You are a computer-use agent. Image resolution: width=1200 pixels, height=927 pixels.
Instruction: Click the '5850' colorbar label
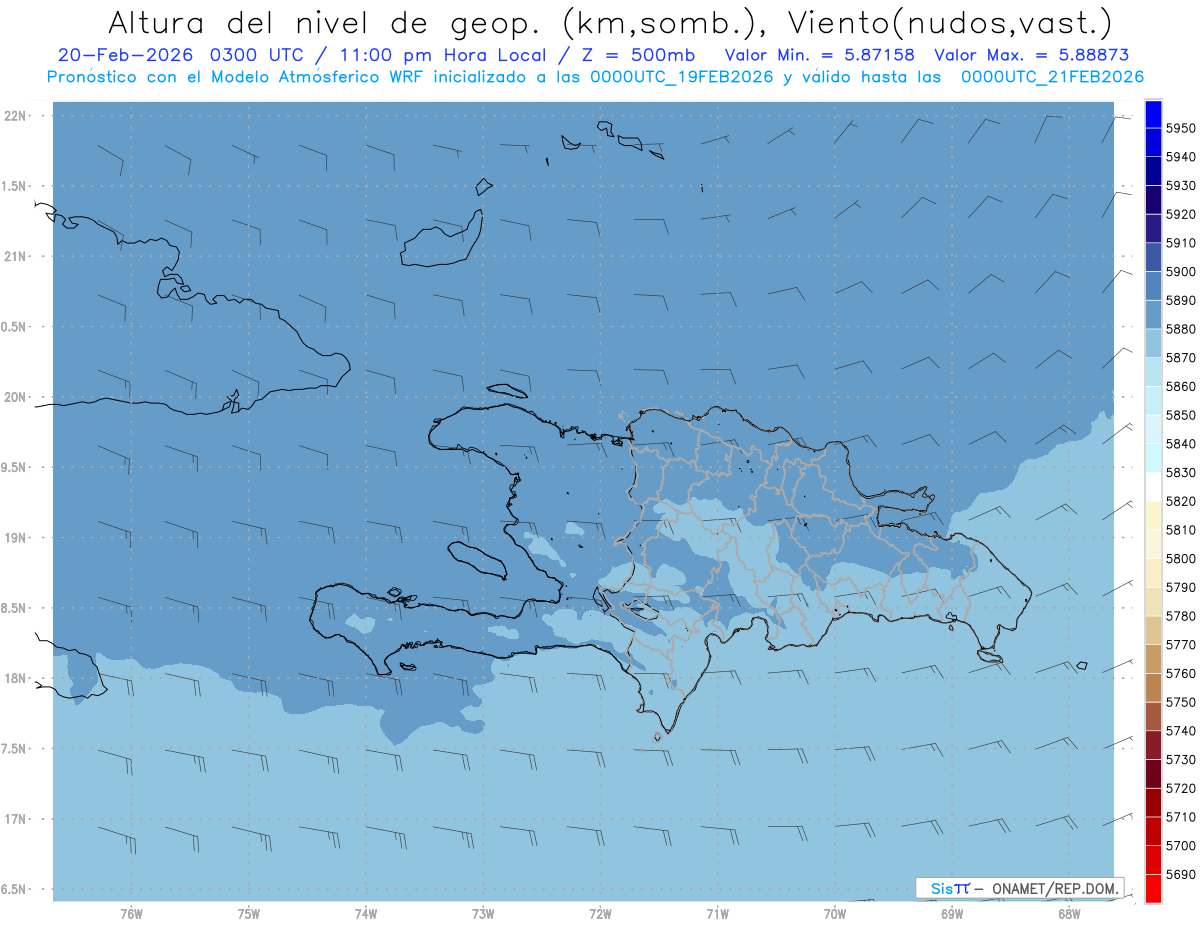1181,415
